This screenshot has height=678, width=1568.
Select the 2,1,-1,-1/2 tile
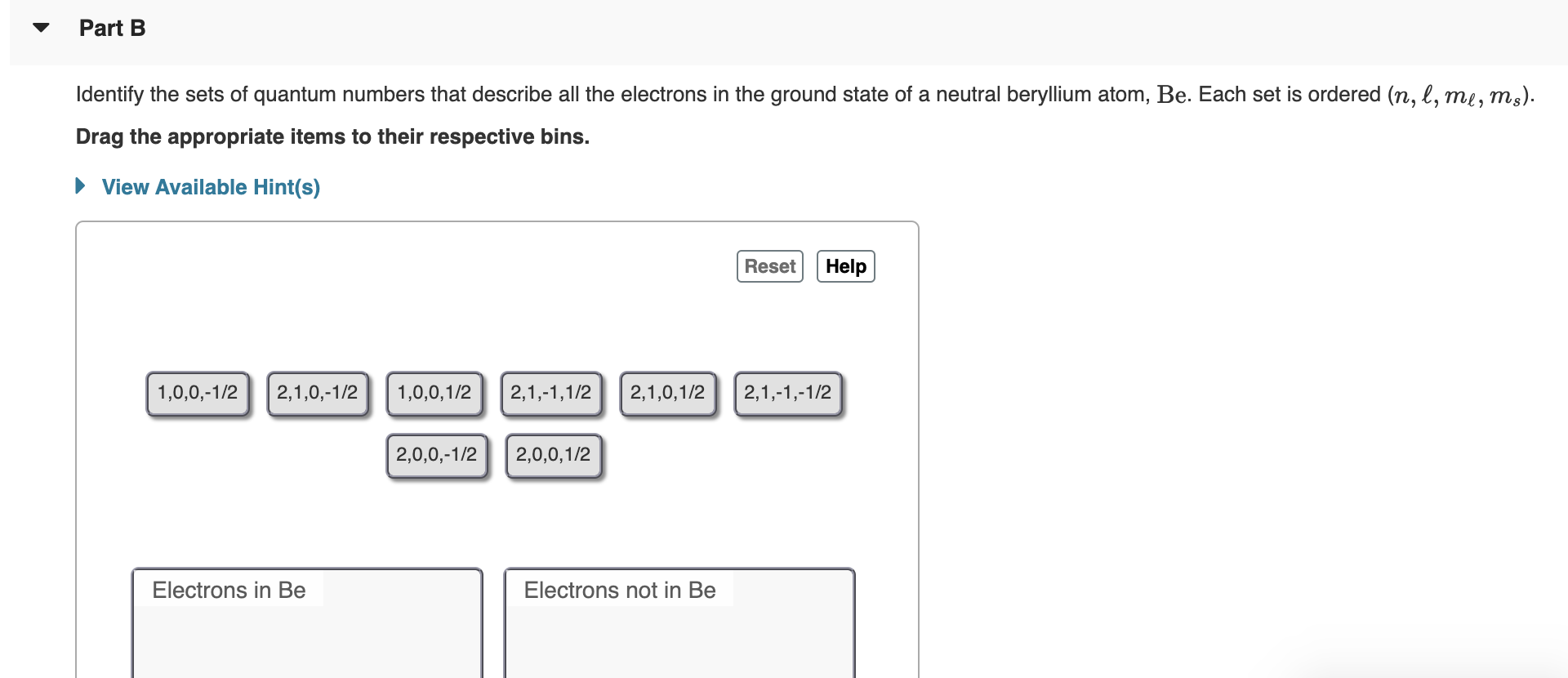(x=787, y=392)
